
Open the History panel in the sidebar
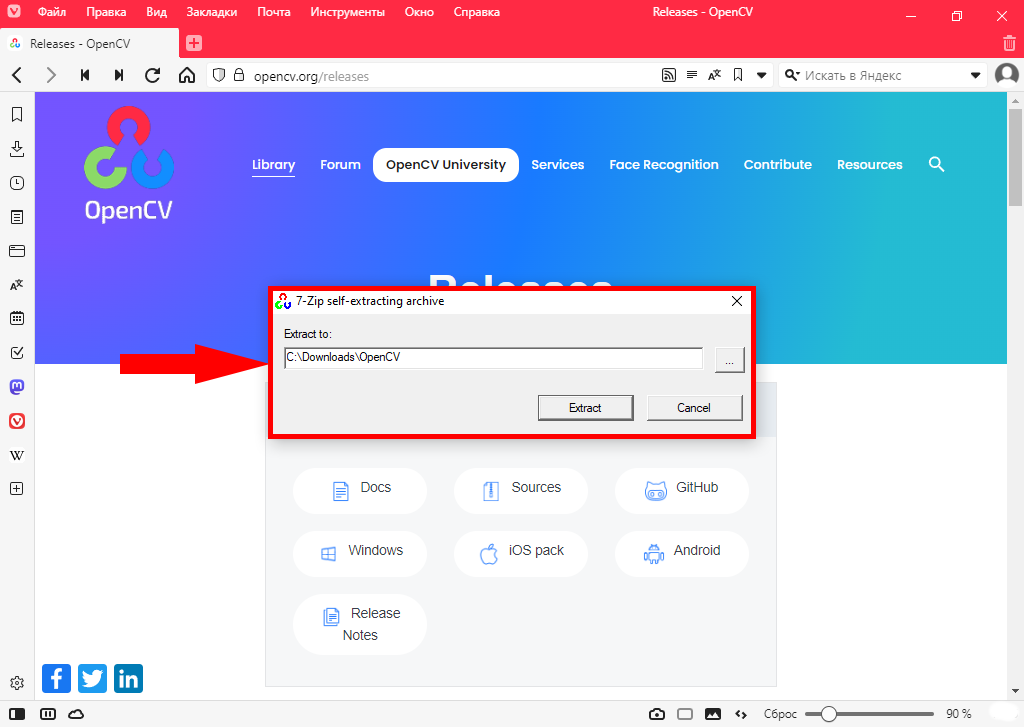click(17, 182)
